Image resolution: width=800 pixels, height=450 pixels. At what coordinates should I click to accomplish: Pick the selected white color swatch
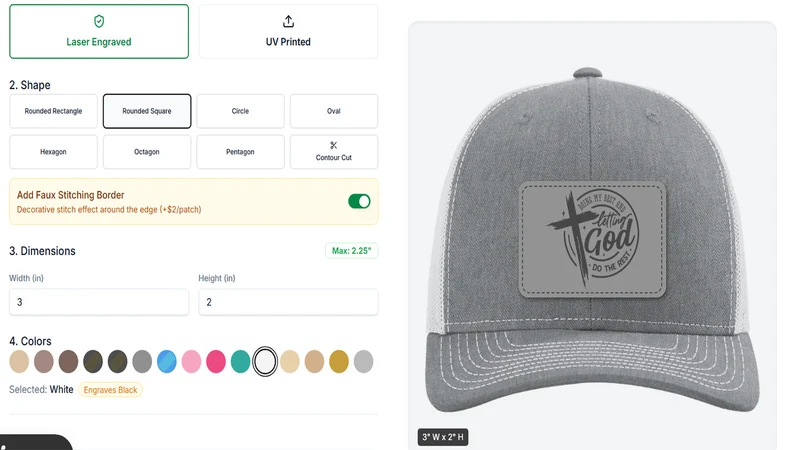coord(265,362)
